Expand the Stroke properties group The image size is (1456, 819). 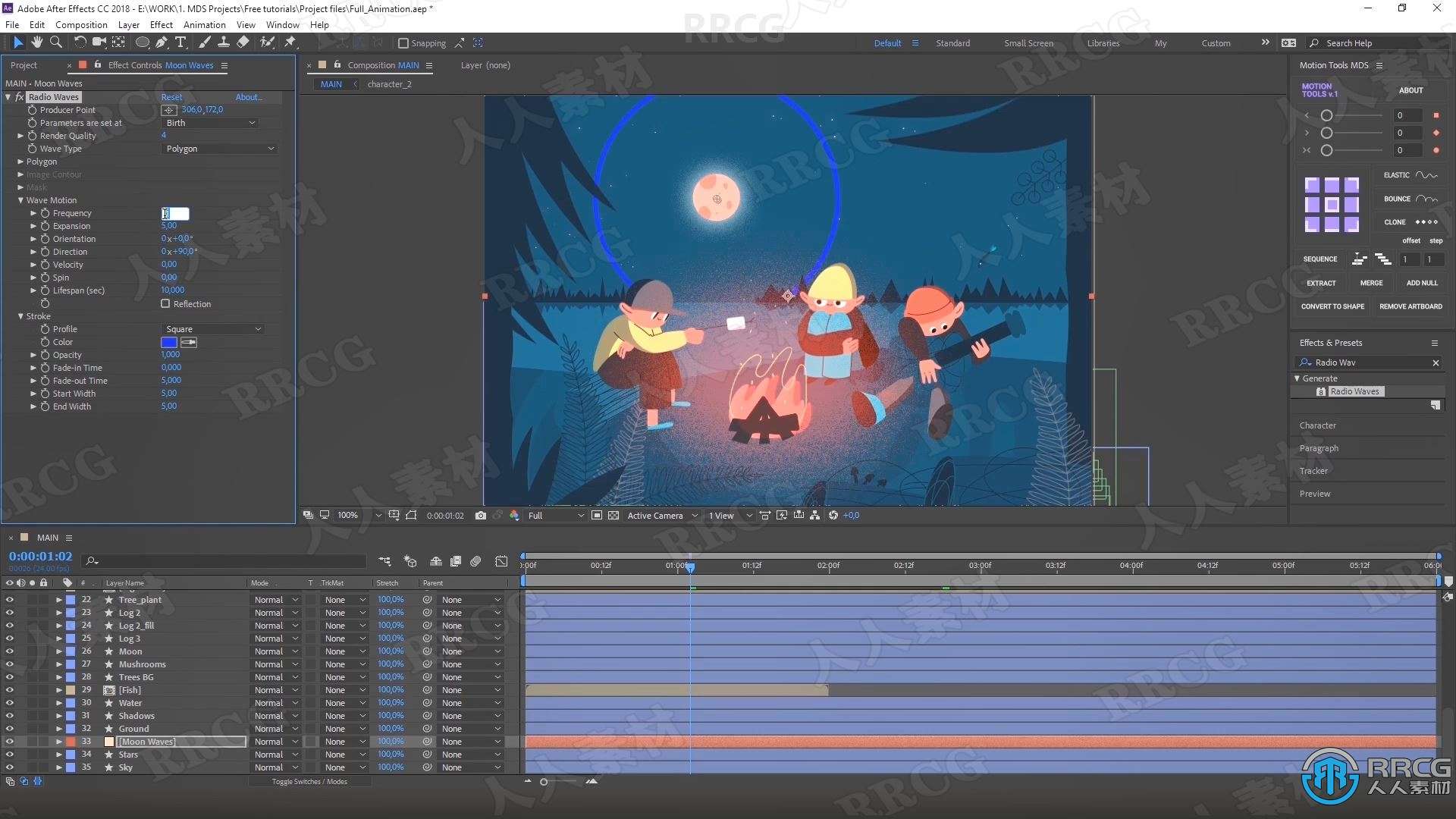[x=18, y=316]
